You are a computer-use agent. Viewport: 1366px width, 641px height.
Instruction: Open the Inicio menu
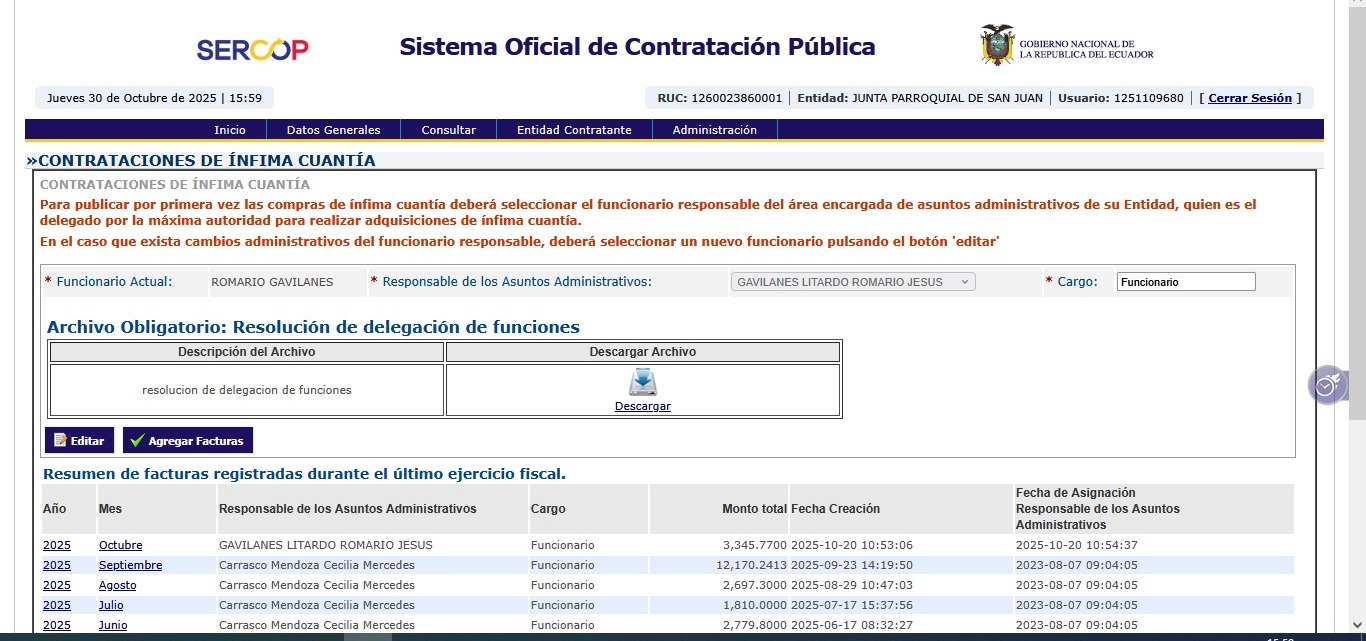[229, 130]
